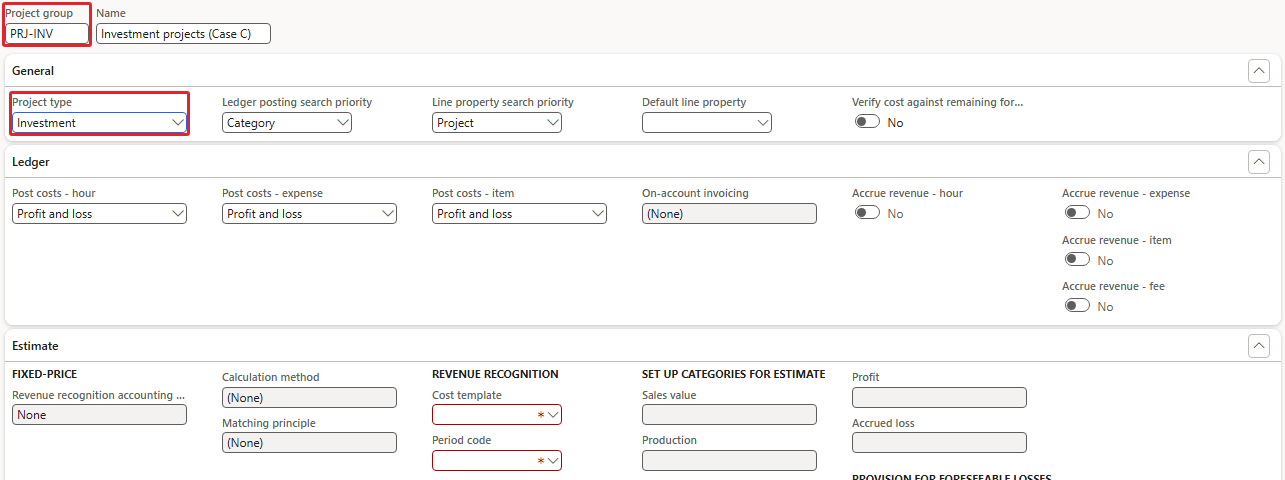
Task: Click the Calculation method field
Action: [x=309, y=397]
